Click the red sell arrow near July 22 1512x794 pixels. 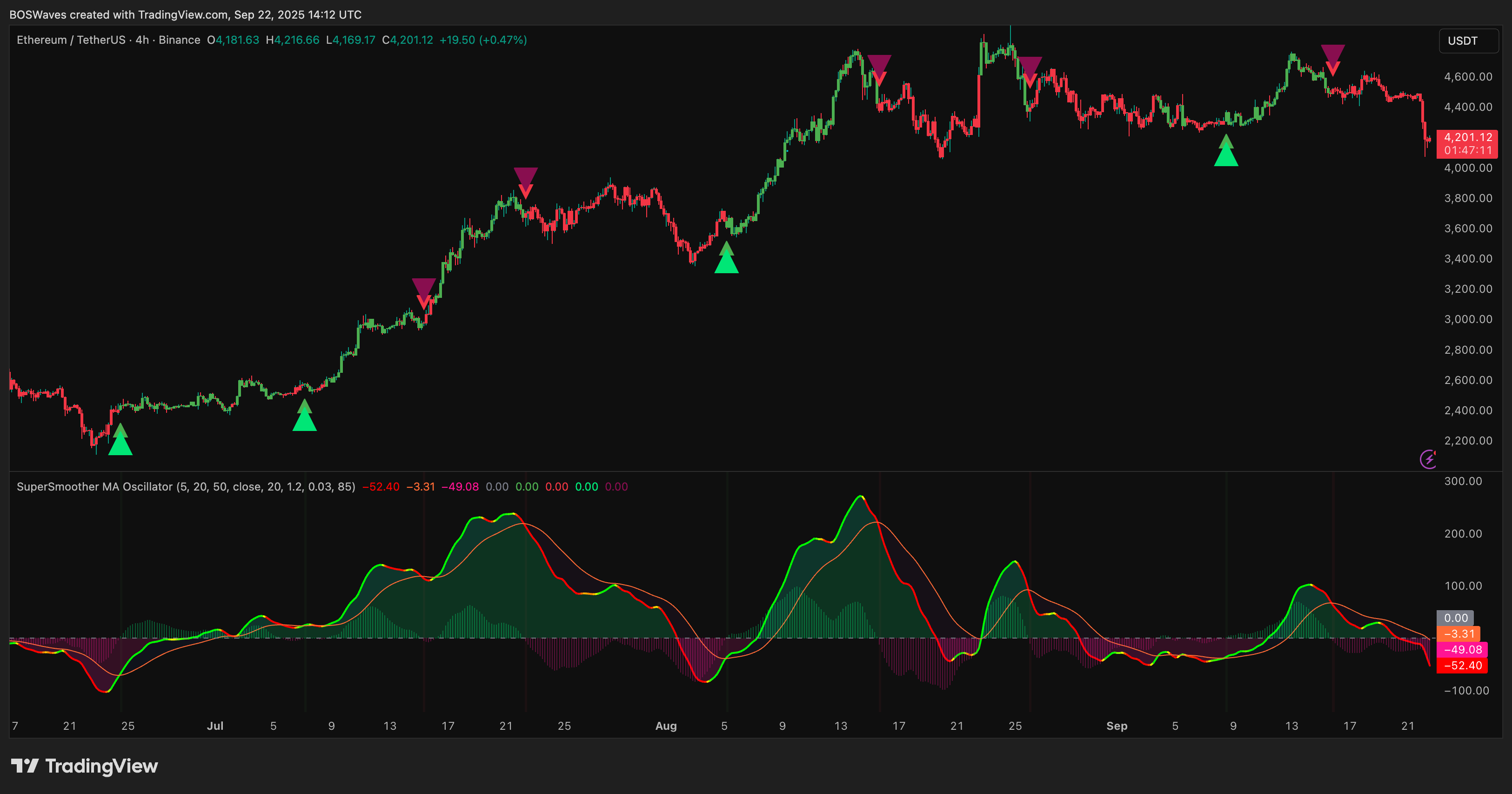(526, 183)
